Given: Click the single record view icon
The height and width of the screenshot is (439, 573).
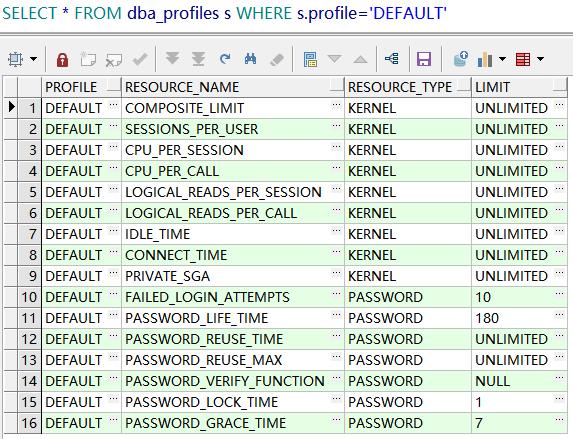Looking at the screenshot, I should point(310,59).
